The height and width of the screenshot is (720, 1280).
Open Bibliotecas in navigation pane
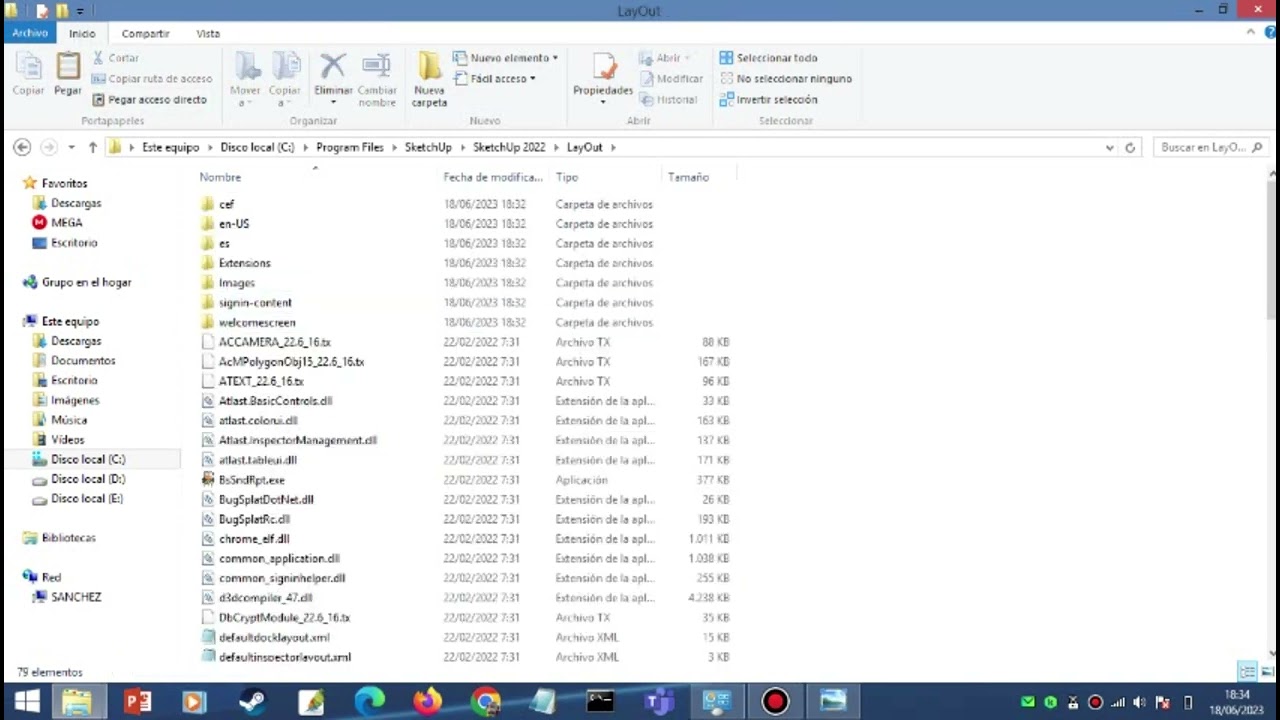click(68, 537)
